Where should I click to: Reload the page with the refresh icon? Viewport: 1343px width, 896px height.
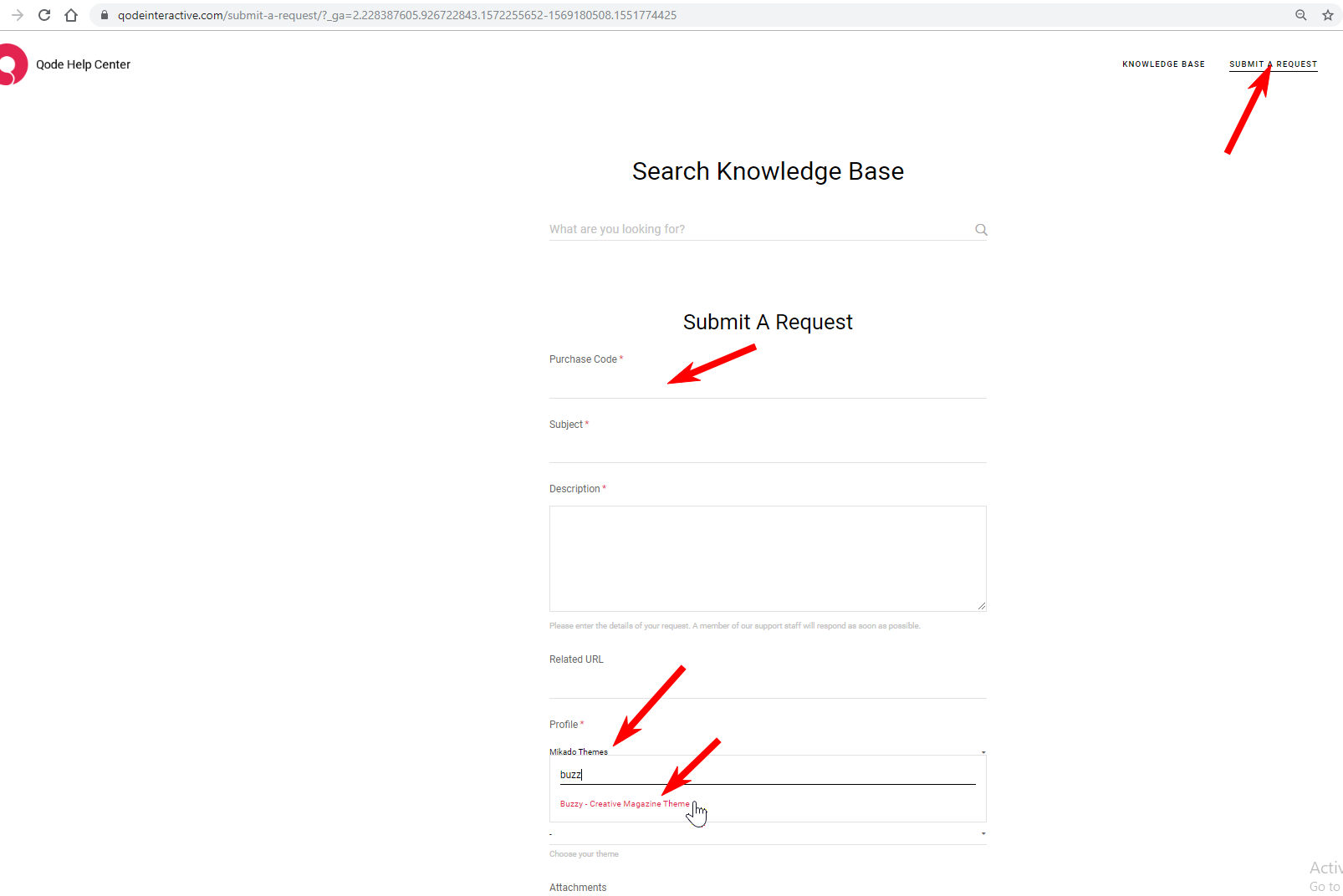44,15
